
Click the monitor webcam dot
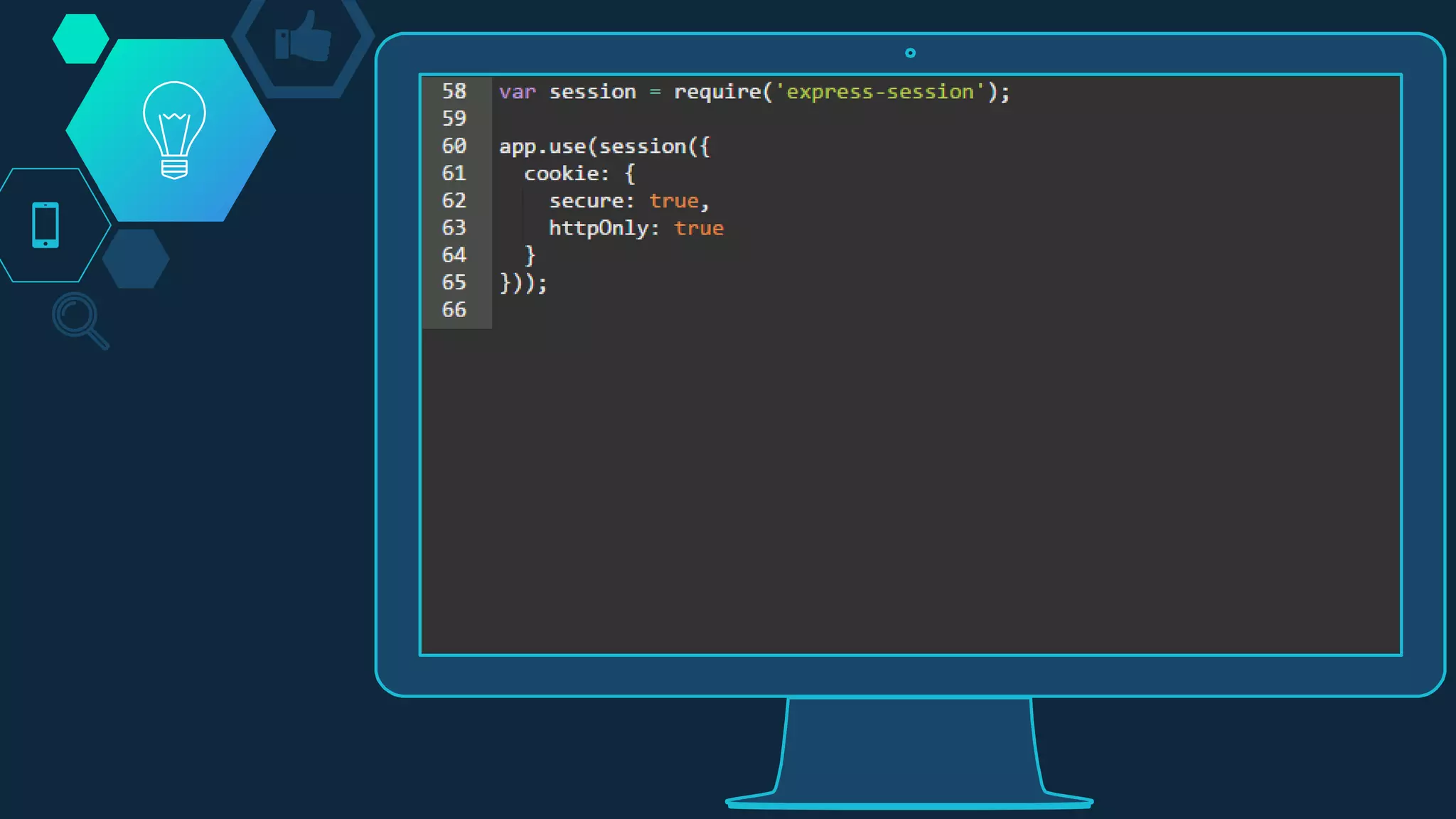[910, 53]
